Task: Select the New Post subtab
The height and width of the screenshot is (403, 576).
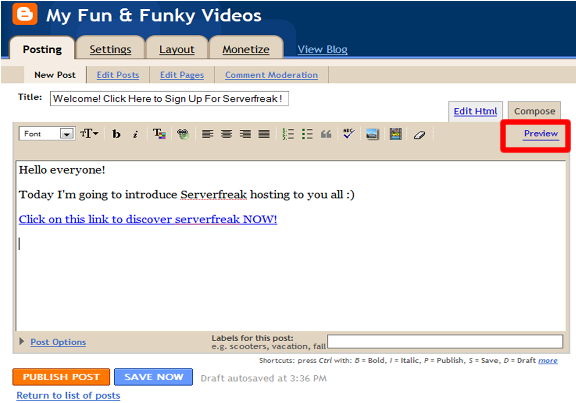Action: coord(55,75)
